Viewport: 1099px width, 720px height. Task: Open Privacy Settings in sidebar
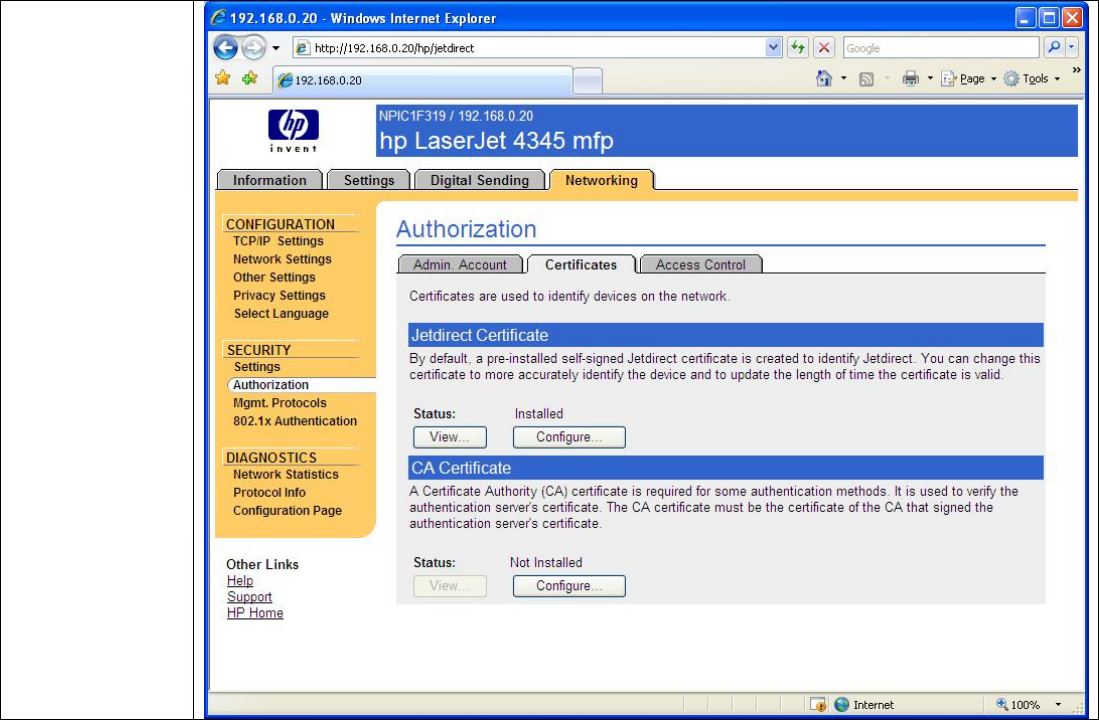[279, 296]
